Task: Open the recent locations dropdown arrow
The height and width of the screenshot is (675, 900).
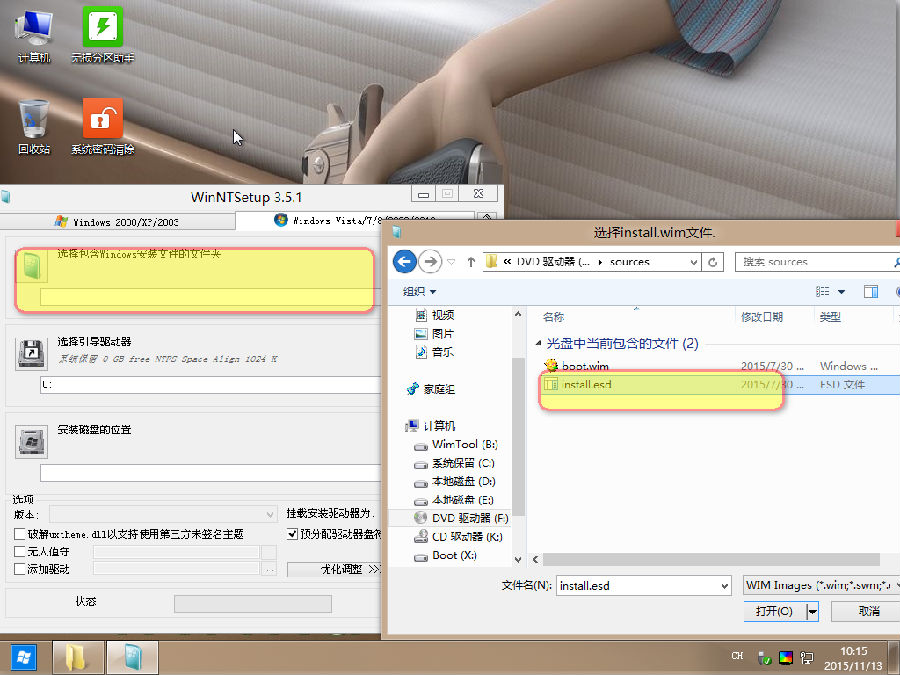Action: [x=451, y=262]
